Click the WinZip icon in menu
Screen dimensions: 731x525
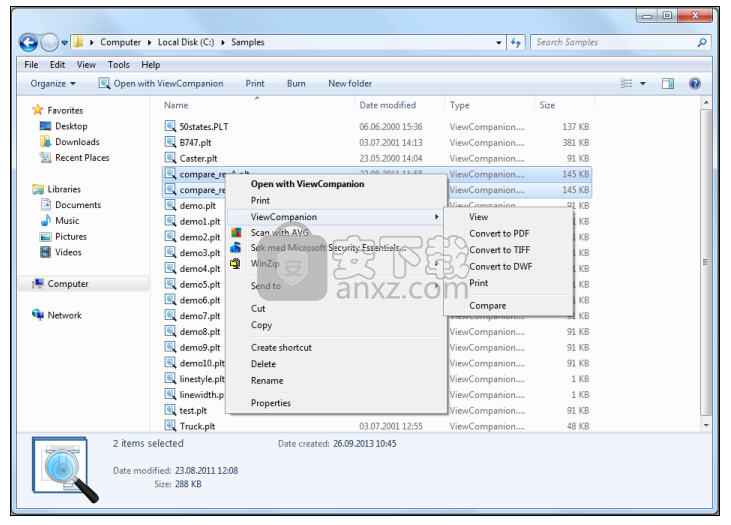click(236, 264)
